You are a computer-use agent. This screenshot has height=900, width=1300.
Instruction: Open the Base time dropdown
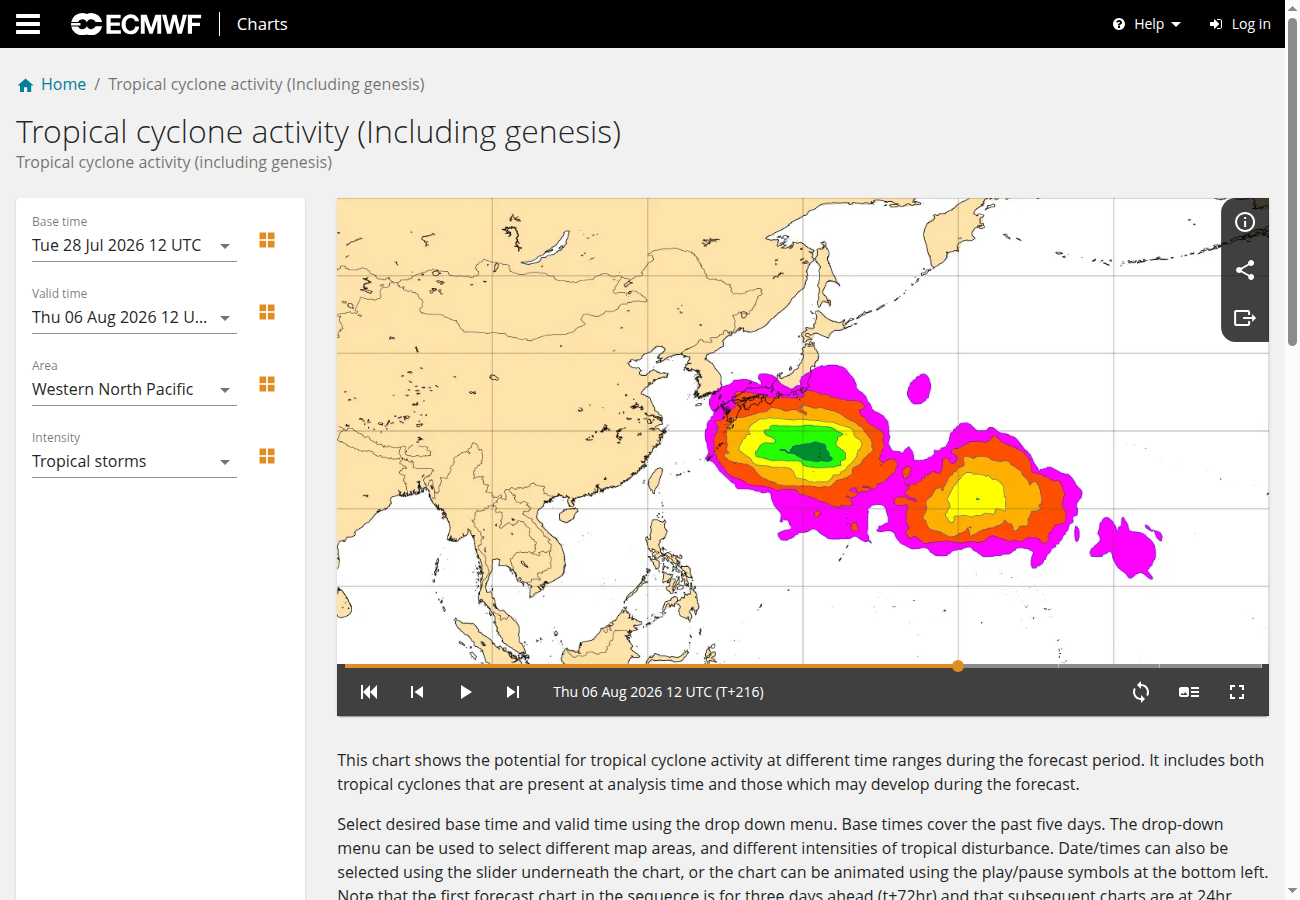134,245
